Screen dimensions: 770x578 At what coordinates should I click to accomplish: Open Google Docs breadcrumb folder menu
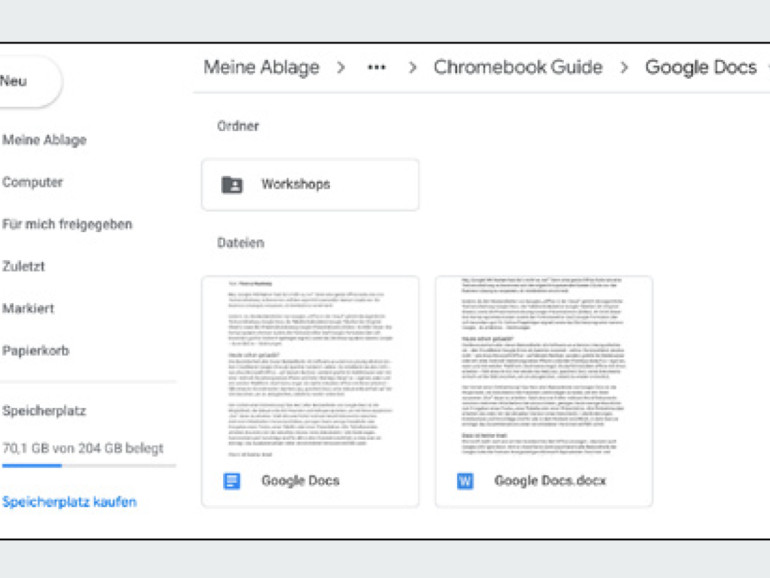tap(701, 67)
